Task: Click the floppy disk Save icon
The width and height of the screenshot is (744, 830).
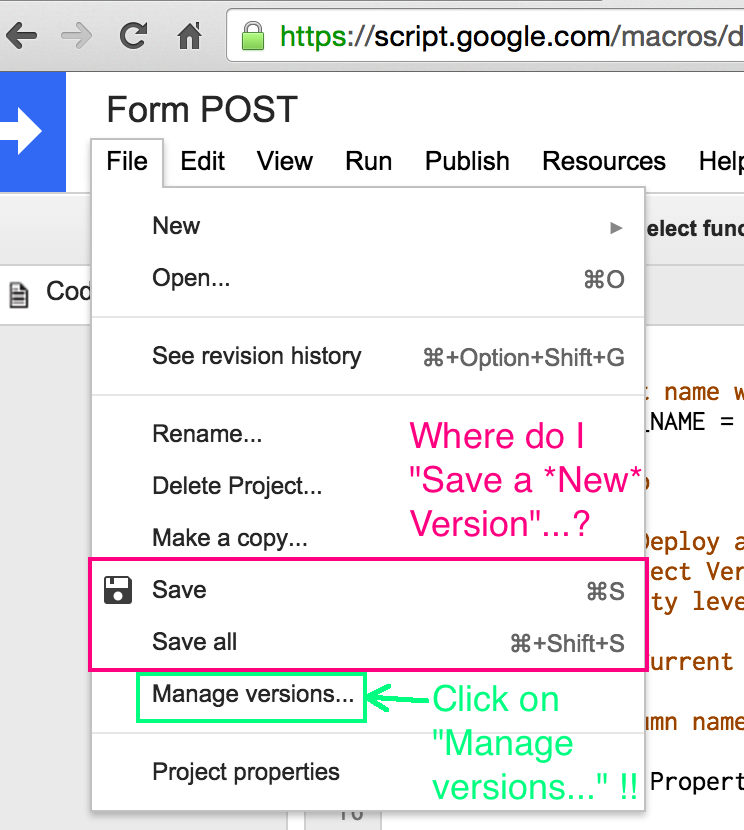Action: [117, 590]
